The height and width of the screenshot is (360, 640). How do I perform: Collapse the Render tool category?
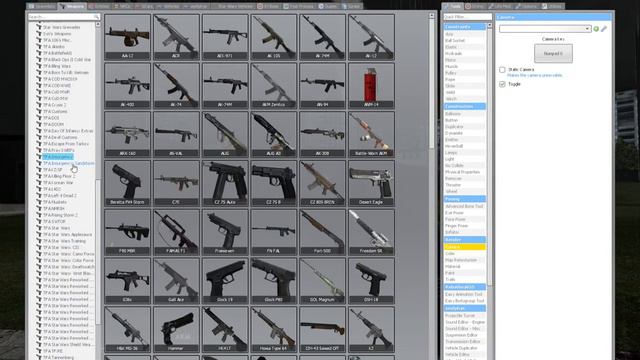click(464, 240)
